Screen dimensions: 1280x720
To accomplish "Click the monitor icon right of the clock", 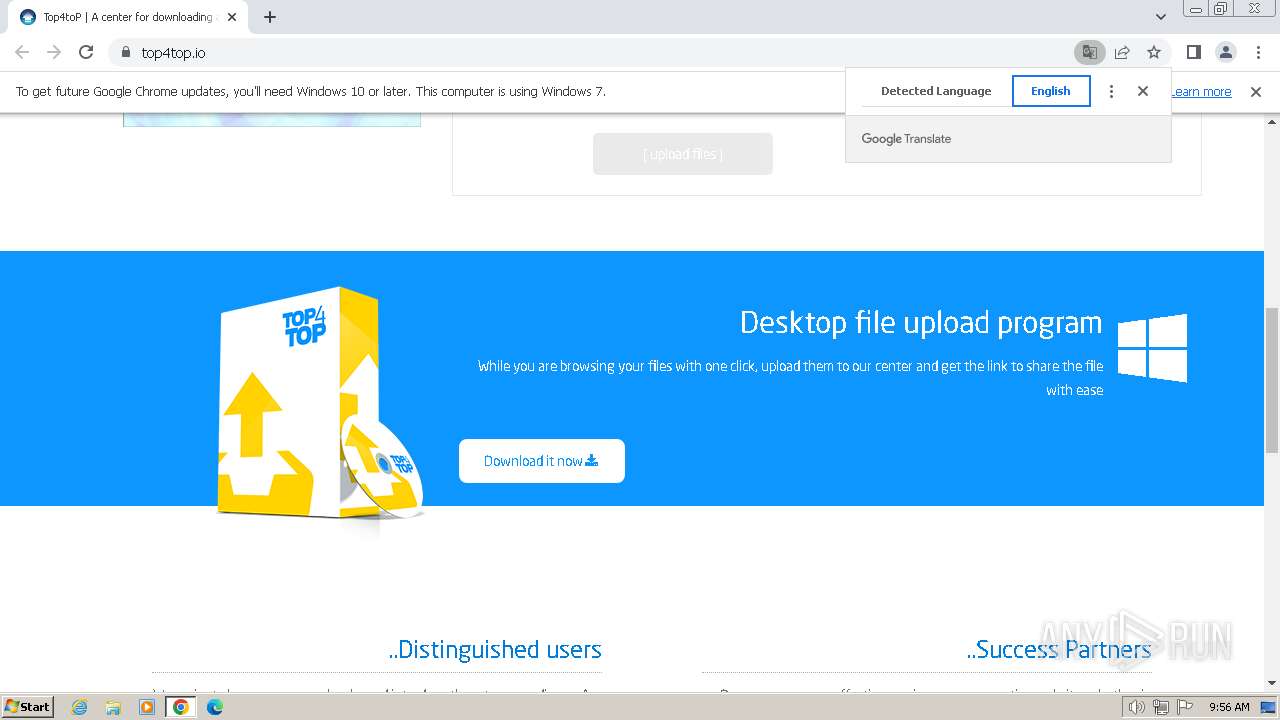I will pyautogui.click(x=1268, y=707).
